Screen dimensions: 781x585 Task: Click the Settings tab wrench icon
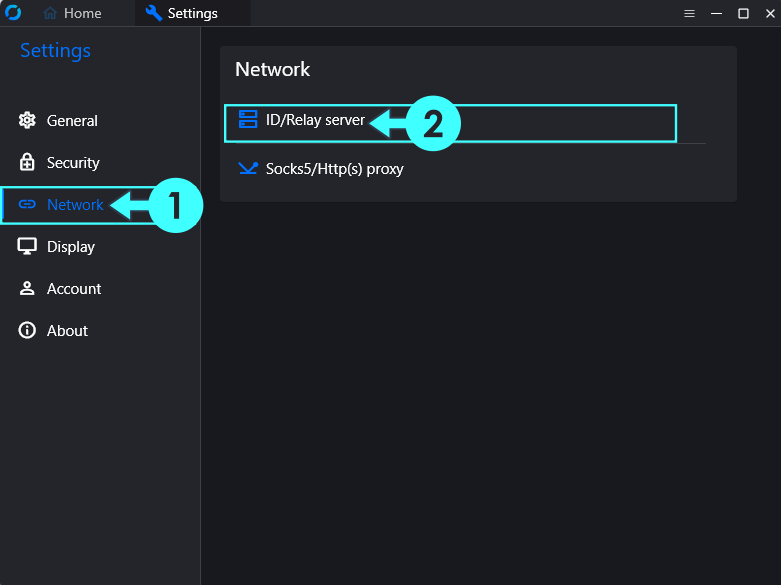click(x=153, y=13)
